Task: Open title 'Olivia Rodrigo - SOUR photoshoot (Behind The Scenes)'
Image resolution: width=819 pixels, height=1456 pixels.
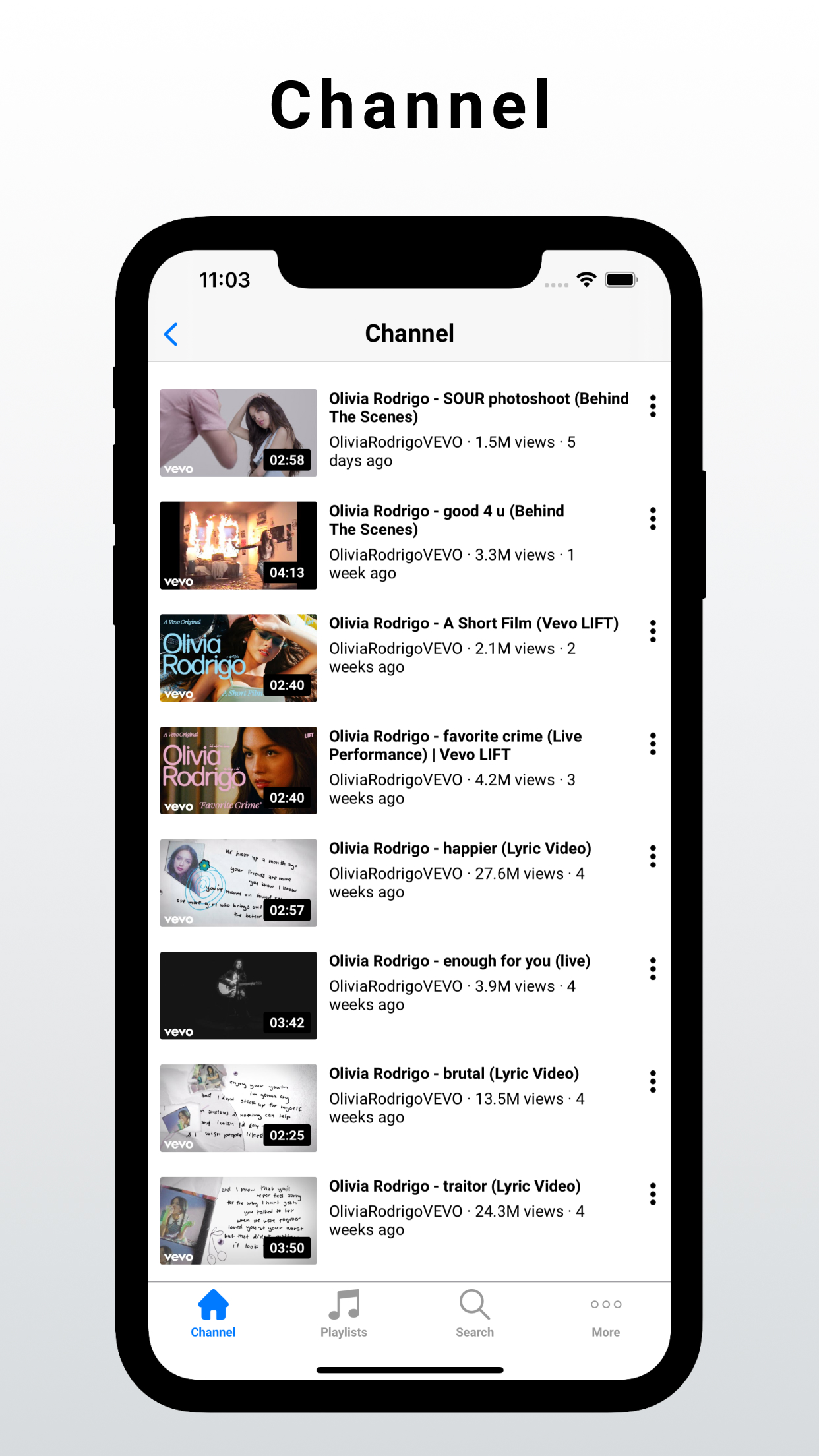Action: coord(479,408)
